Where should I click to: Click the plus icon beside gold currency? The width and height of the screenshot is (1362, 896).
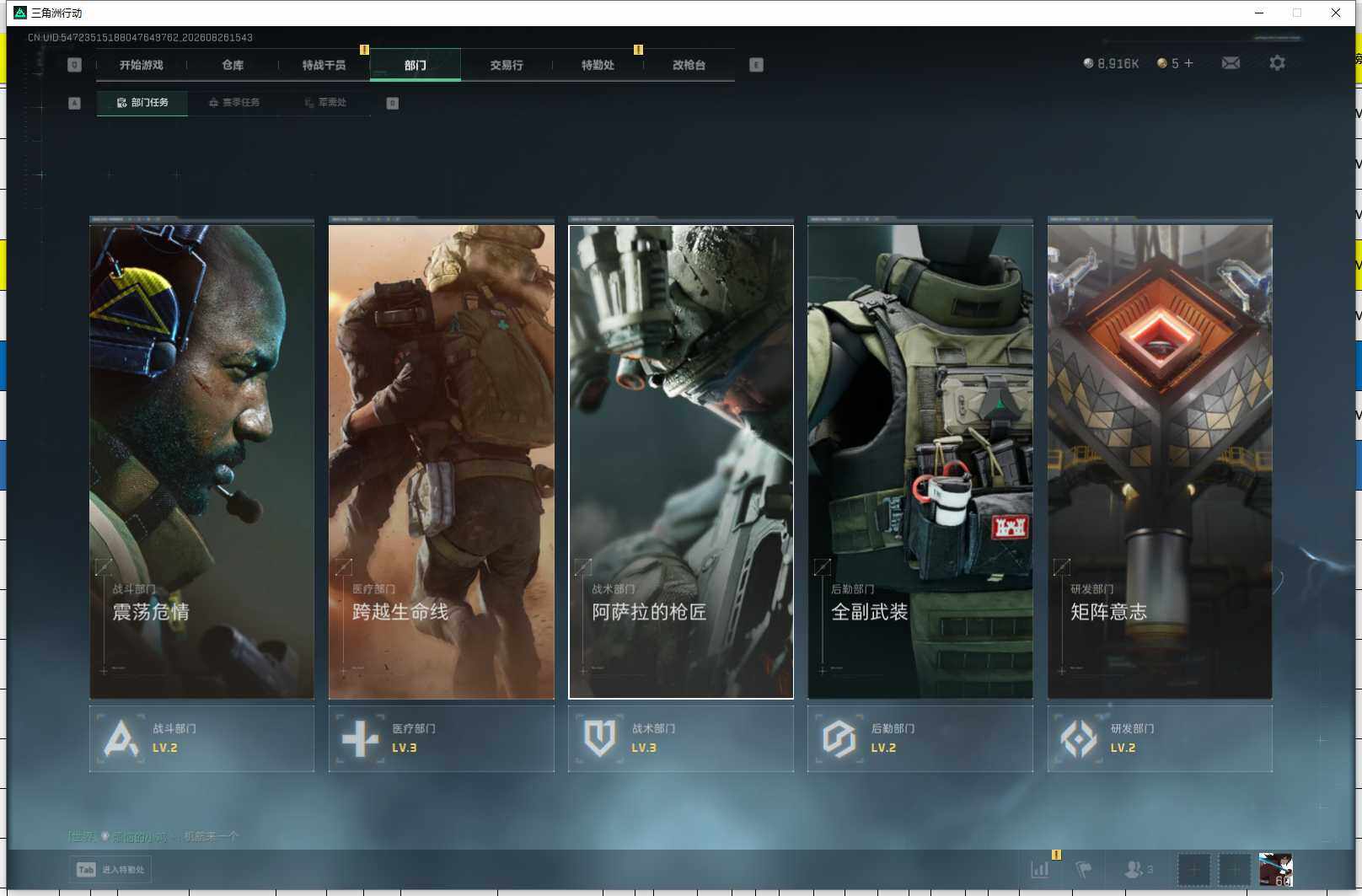(1188, 63)
